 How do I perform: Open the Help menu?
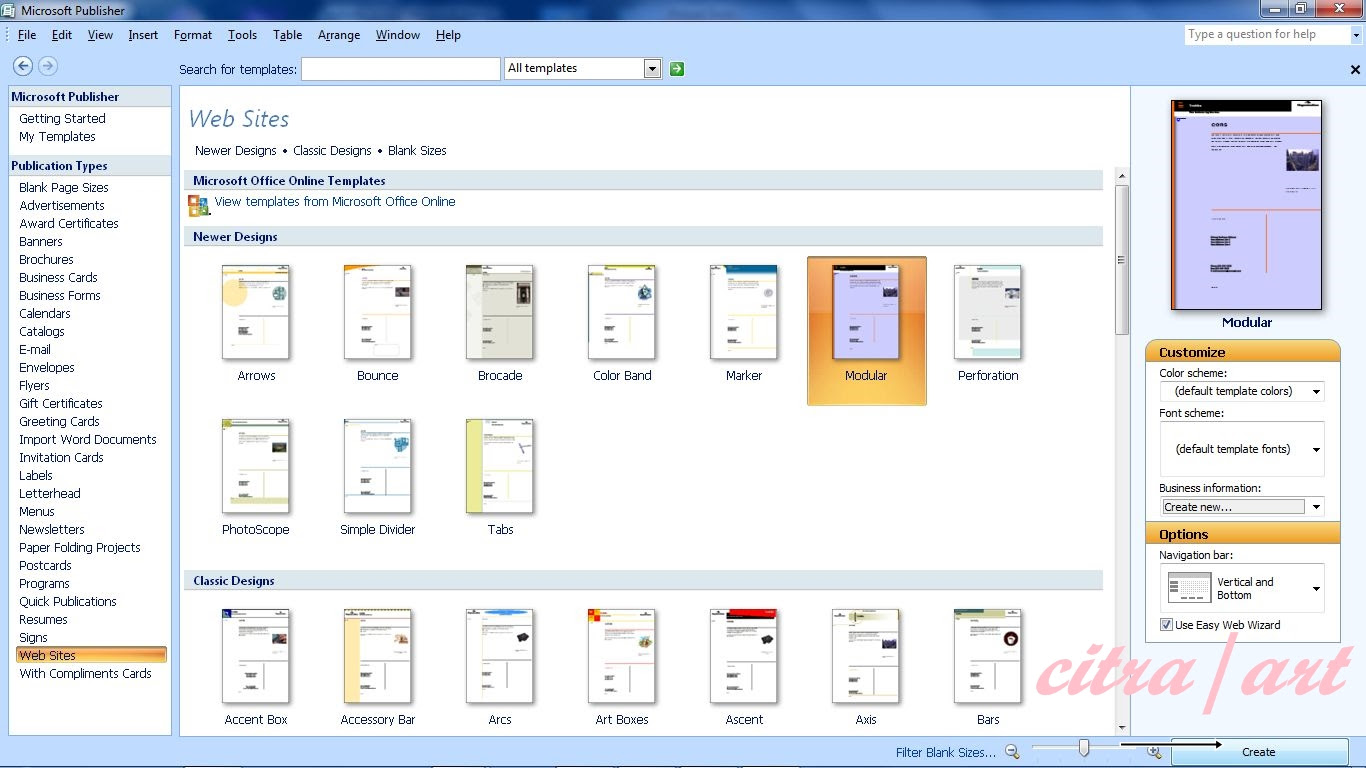(448, 35)
